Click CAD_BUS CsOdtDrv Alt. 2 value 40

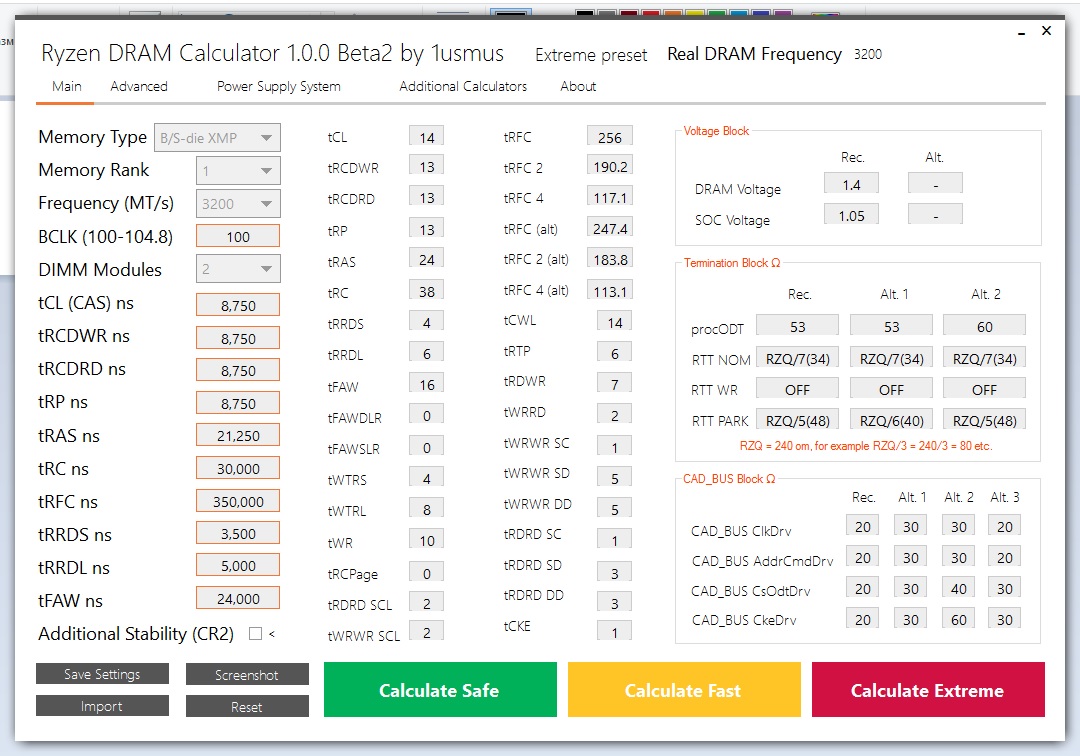pos(959,589)
